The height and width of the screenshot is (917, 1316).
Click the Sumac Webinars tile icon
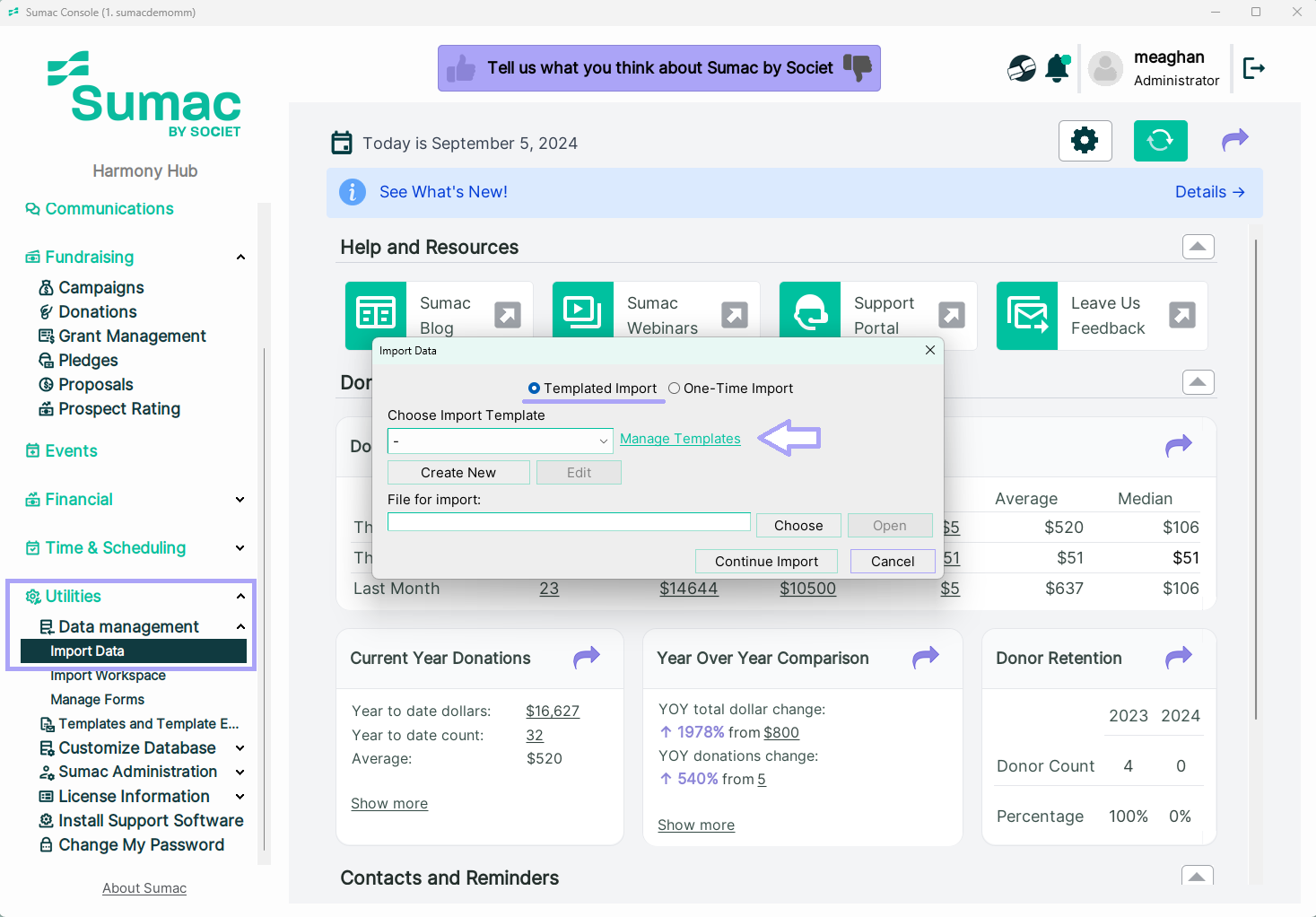click(583, 313)
